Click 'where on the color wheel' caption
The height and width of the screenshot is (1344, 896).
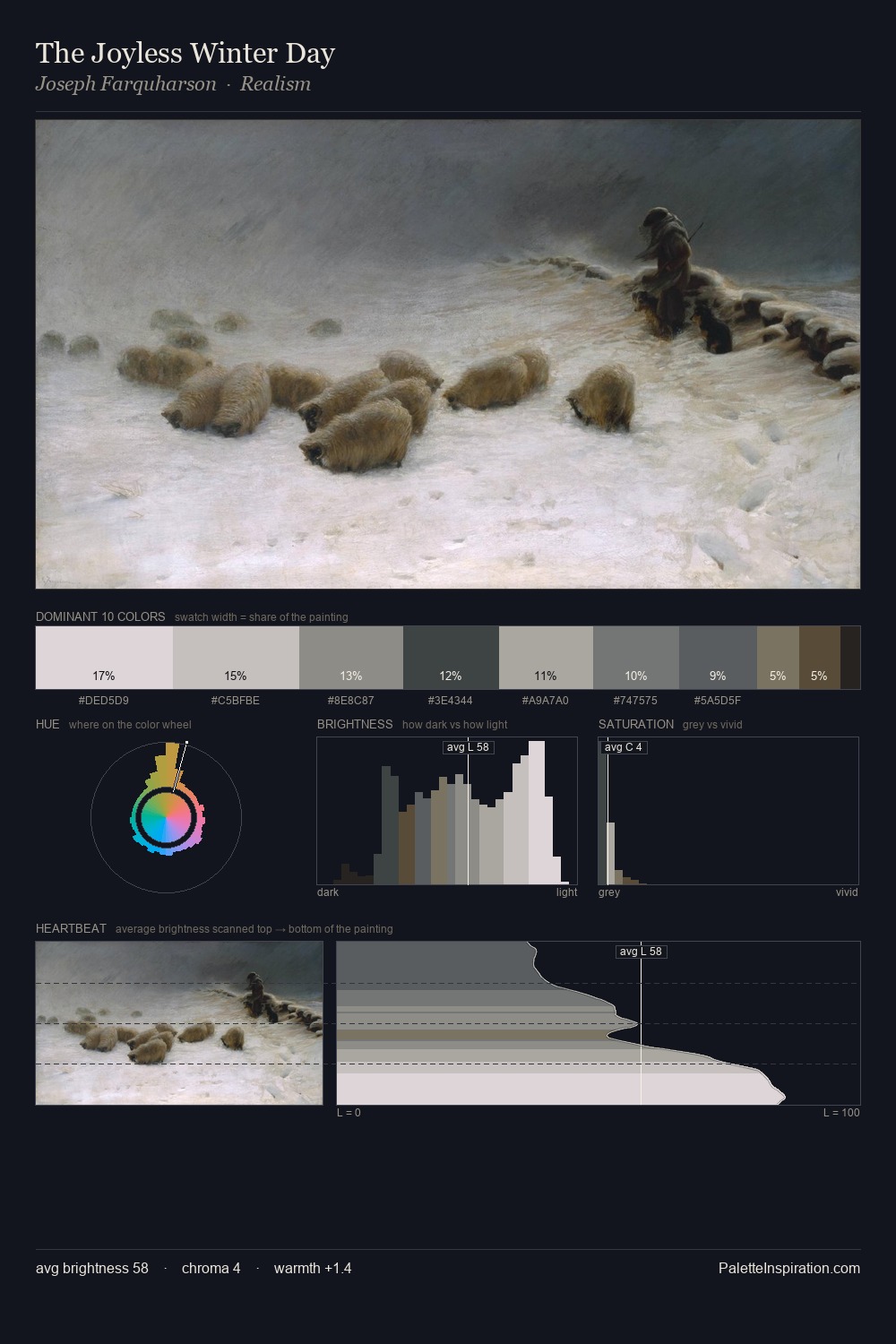(x=130, y=725)
